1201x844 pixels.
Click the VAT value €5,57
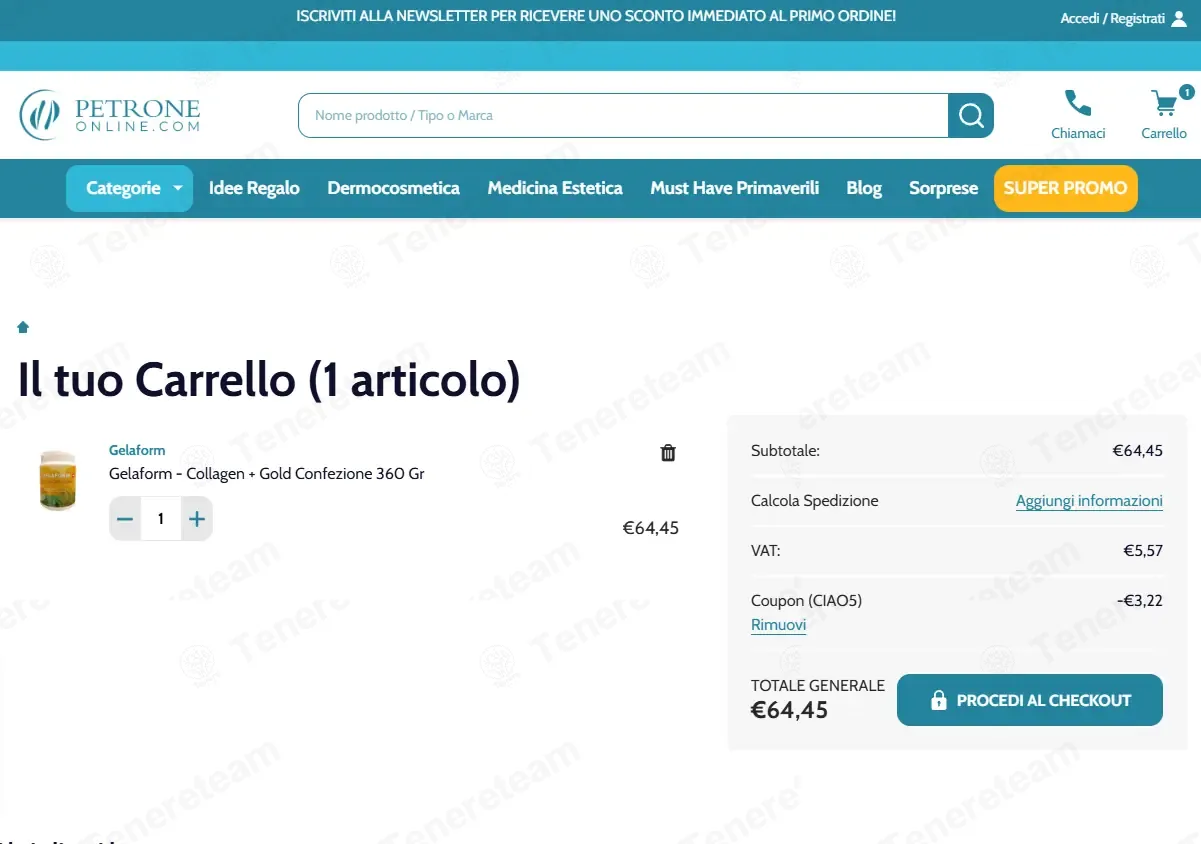click(x=1143, y=551)
